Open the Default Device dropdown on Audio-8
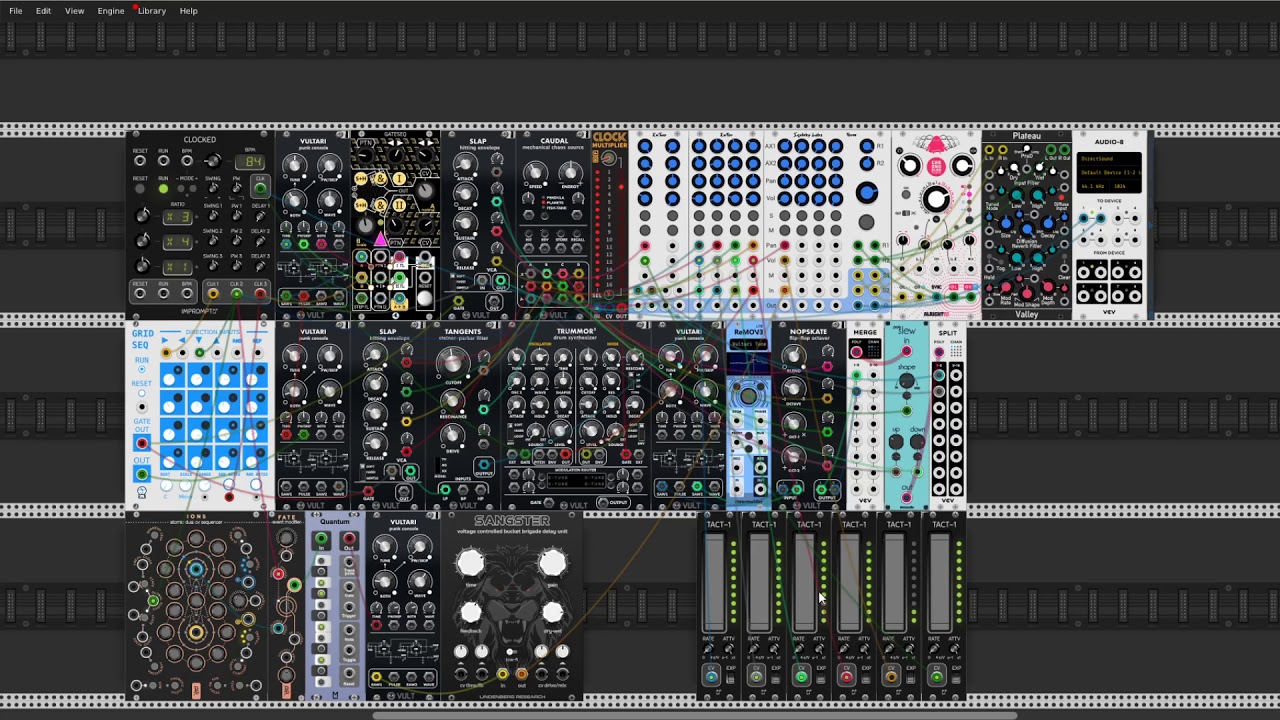The width and height of the screenshot is (1280, 720). click(x=1109, y=172)
